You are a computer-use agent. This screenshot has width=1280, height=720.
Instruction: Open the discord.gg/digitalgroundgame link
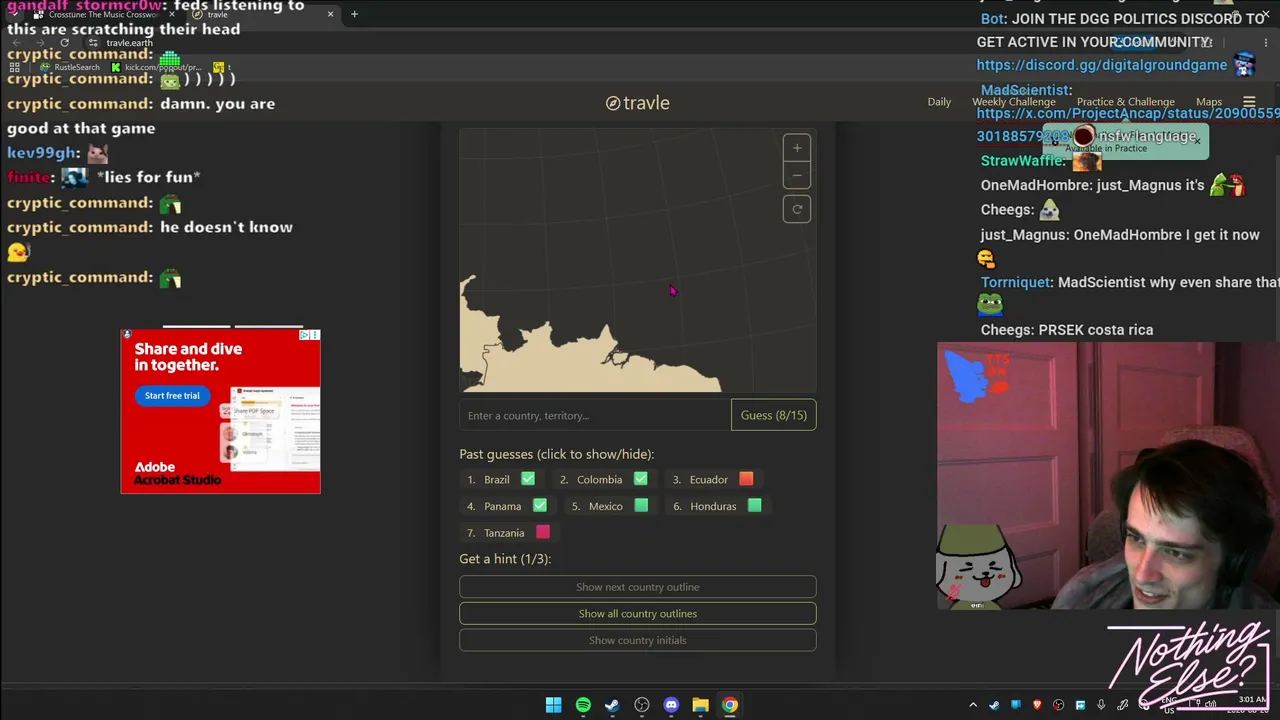1102,65
